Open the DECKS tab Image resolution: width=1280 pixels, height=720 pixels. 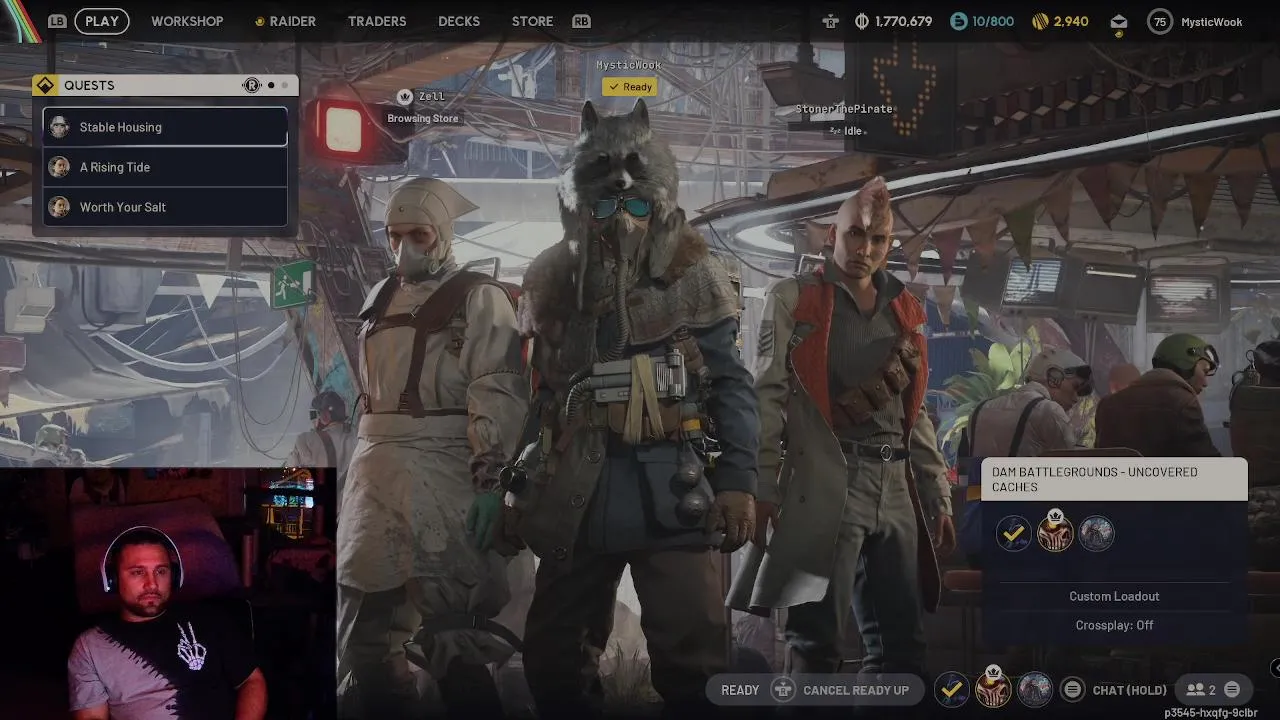tap(459, 21)
